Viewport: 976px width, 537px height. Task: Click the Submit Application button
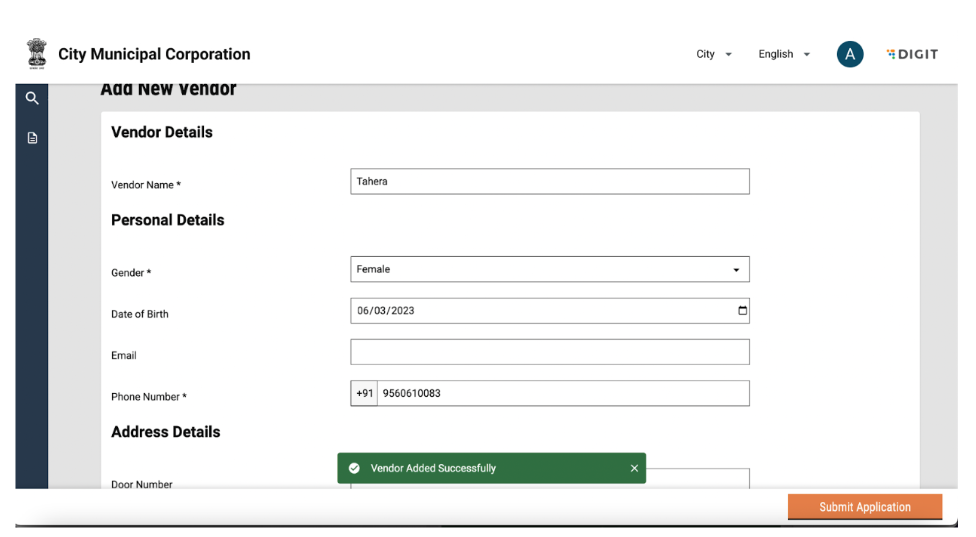click(x=864, y=507)
